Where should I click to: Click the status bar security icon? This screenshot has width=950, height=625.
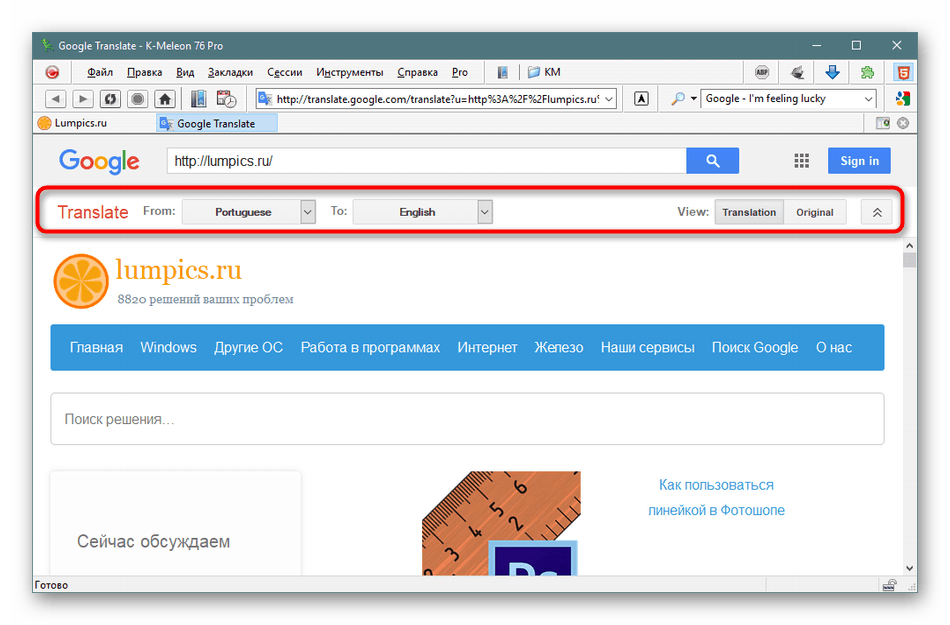pyautogui.click(x=889, y=585)
